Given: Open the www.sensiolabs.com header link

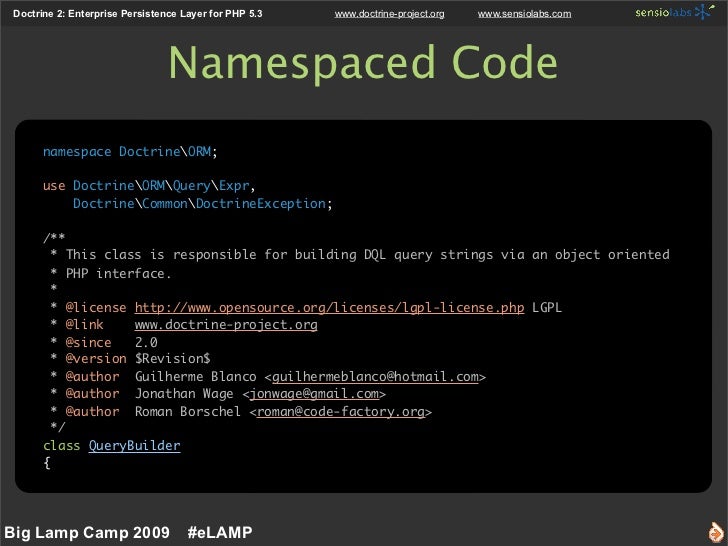Looking at the screenshot, I should tap(525, 14).
